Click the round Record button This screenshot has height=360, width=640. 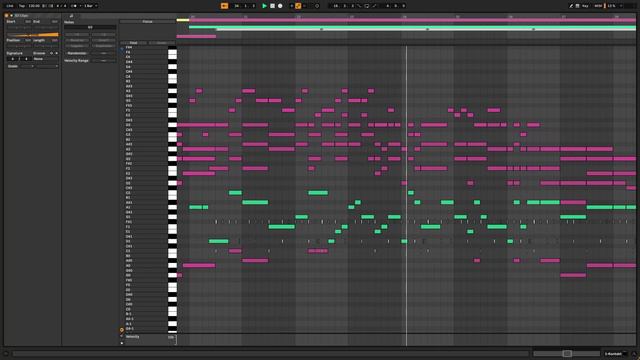coord(280,6)
